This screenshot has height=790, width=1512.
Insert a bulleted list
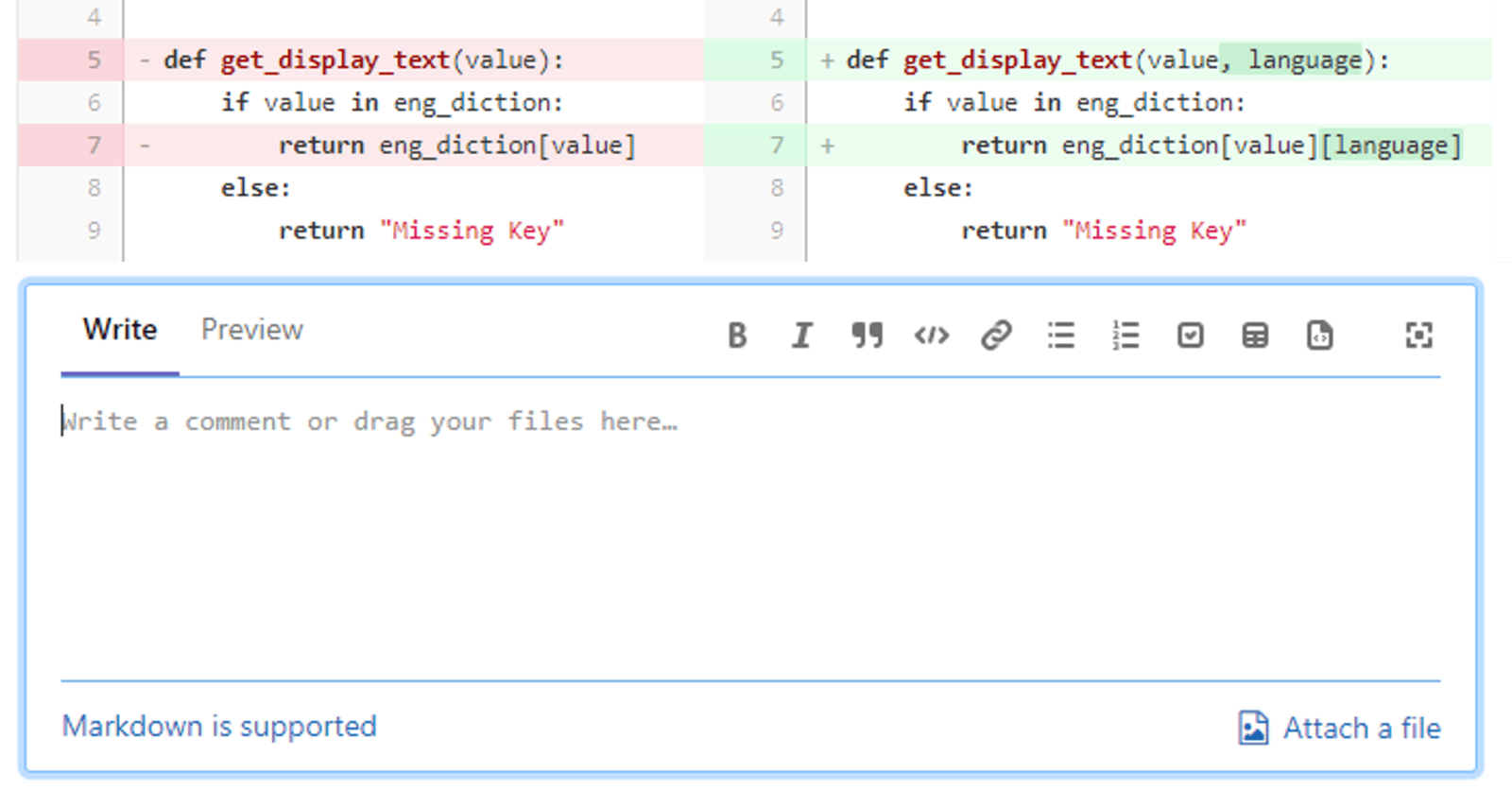pyautogui.click(x=1061, y=335)
